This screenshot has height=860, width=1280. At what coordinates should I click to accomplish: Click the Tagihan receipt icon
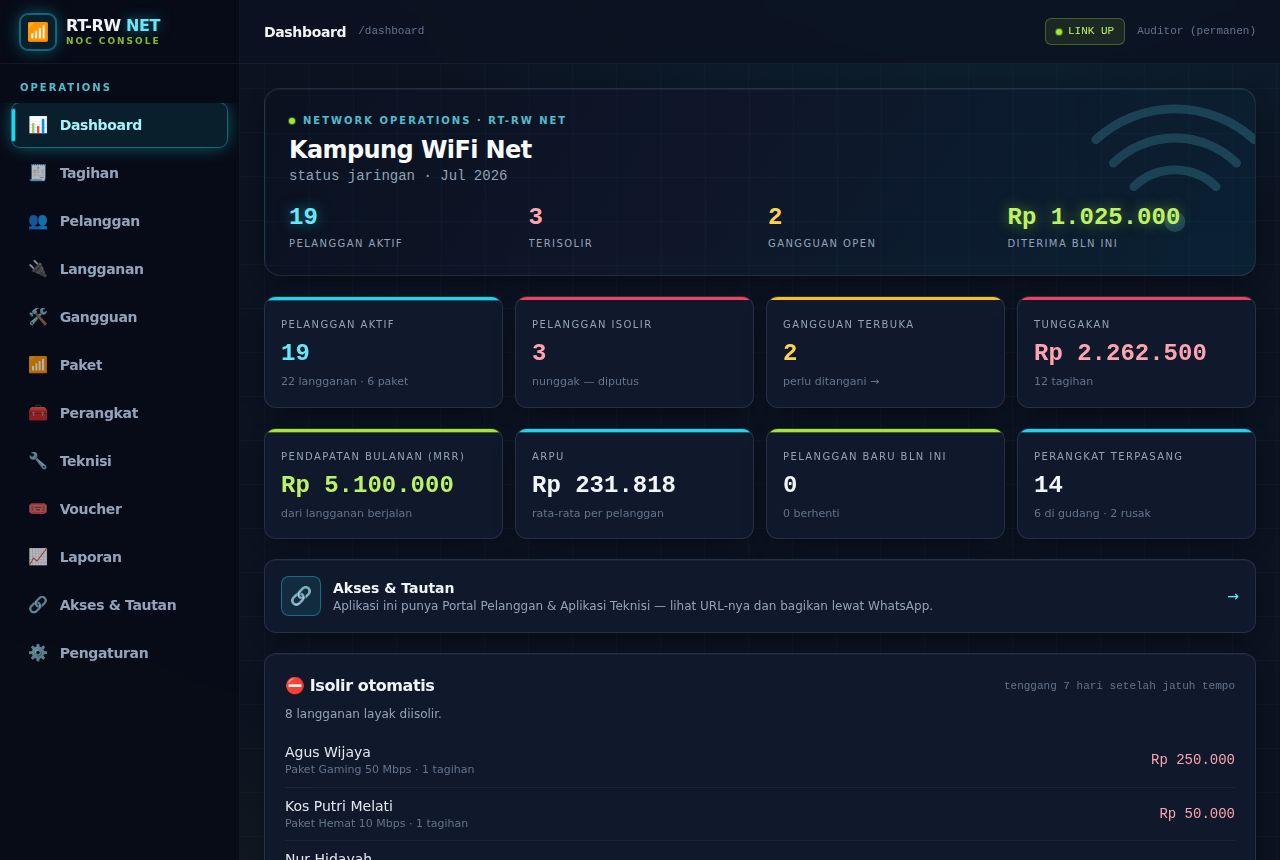tap(38, 173)
